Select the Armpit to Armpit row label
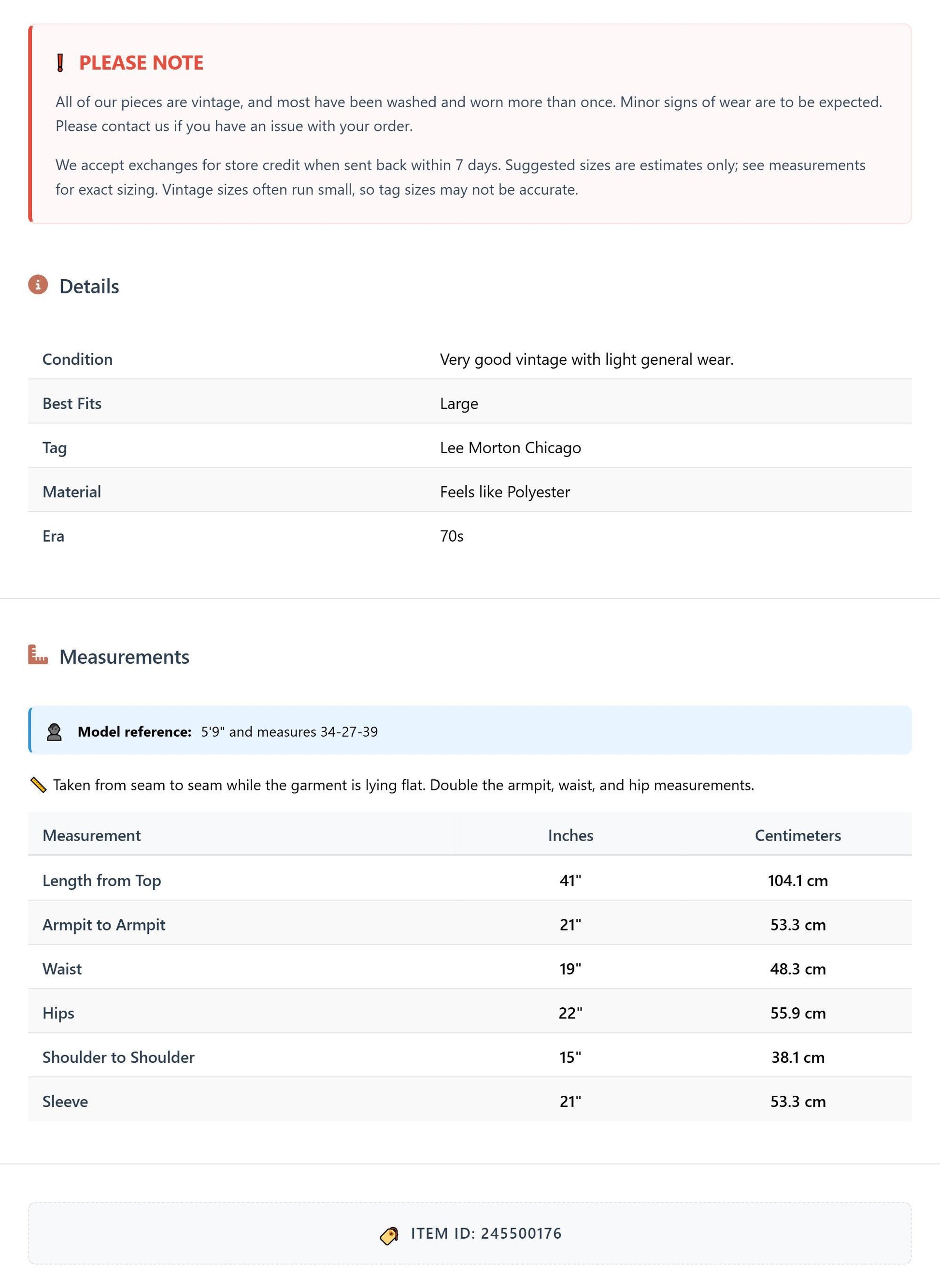 (x=104, y=924)
